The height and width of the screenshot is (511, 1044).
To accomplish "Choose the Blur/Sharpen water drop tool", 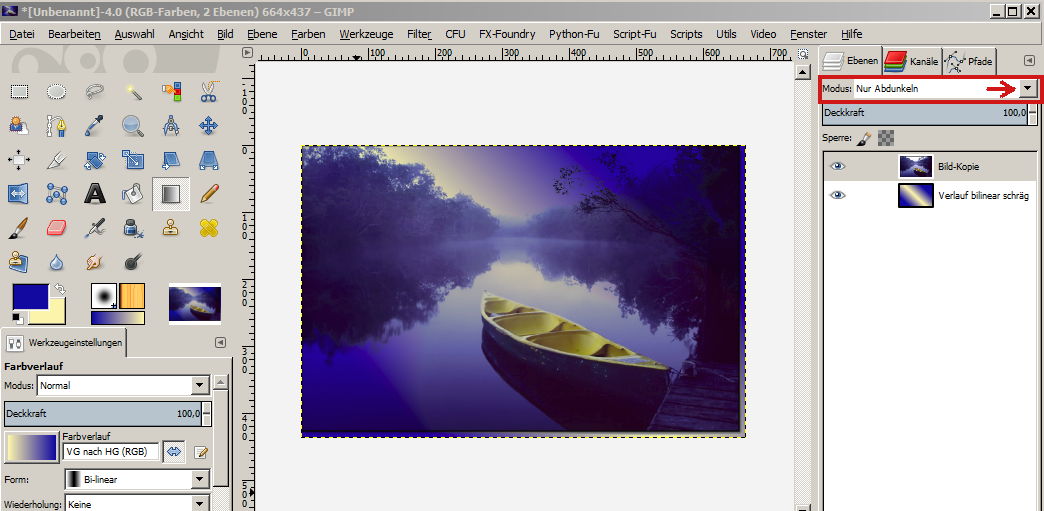I will pos(57,262).
